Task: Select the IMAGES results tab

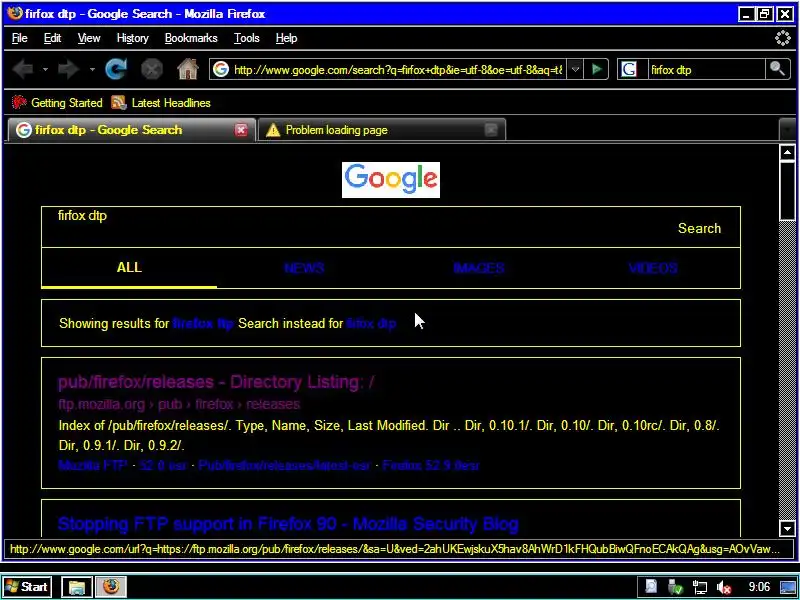Action: 479,268
